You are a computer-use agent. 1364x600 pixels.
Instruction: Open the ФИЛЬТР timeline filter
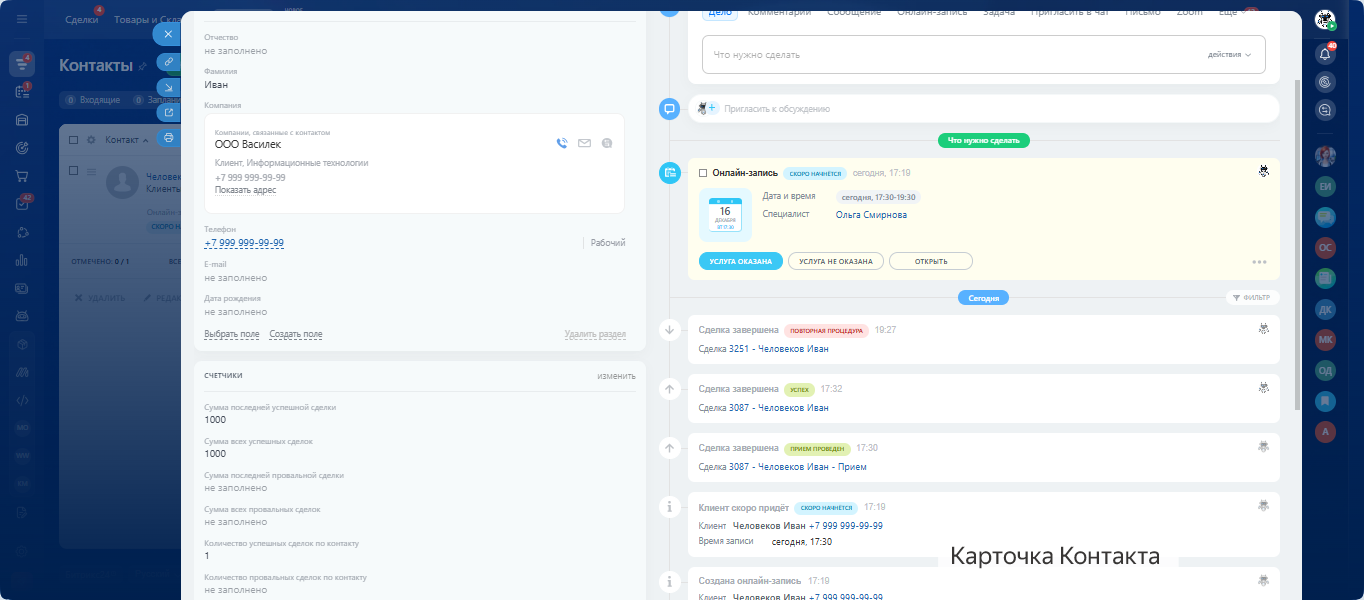point(1252,298)
